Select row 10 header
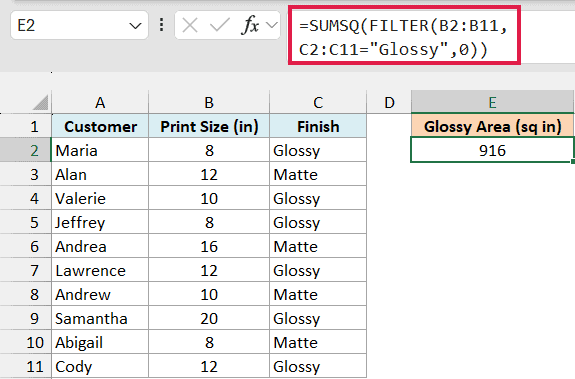575x379 pixels. tap(26, 342)
